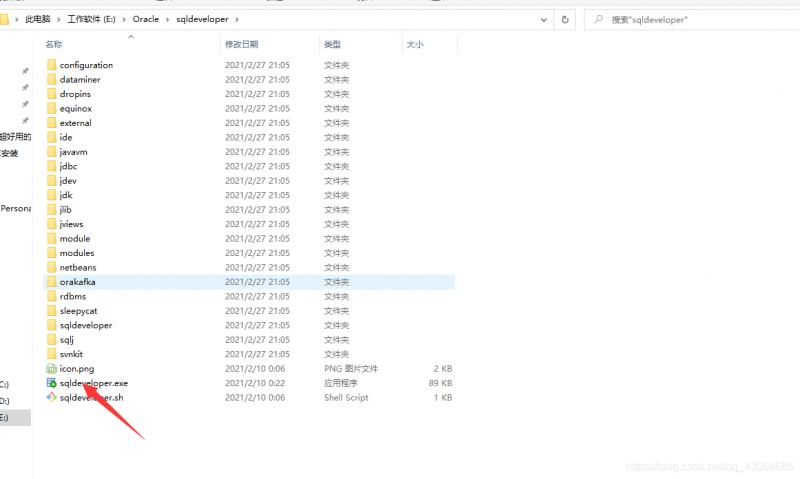The image size is (800, 479).
Task: Focus the 搜索"sqldeveloper" search box
Action: 692,19
